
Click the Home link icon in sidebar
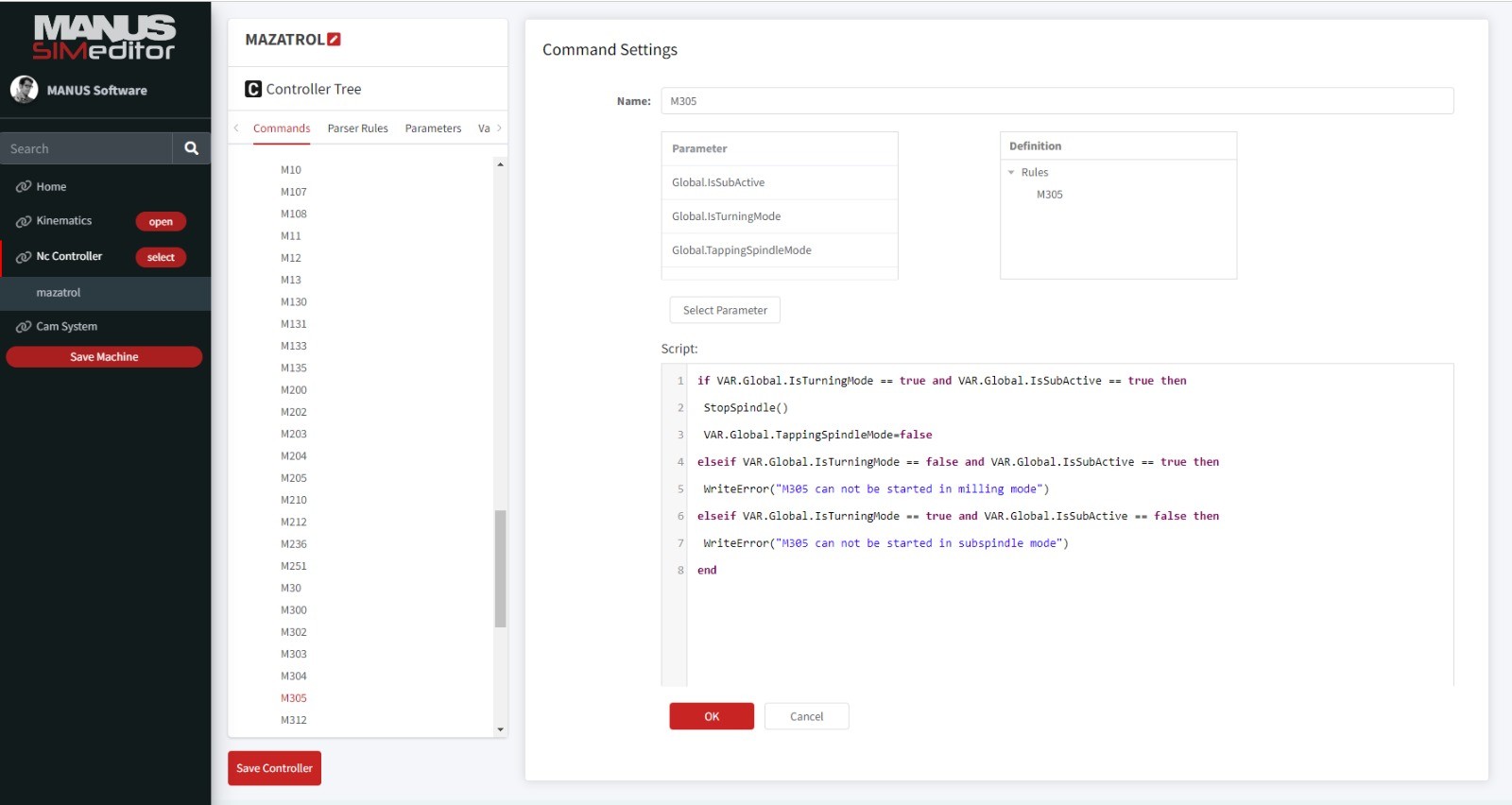tap(24, 187)
